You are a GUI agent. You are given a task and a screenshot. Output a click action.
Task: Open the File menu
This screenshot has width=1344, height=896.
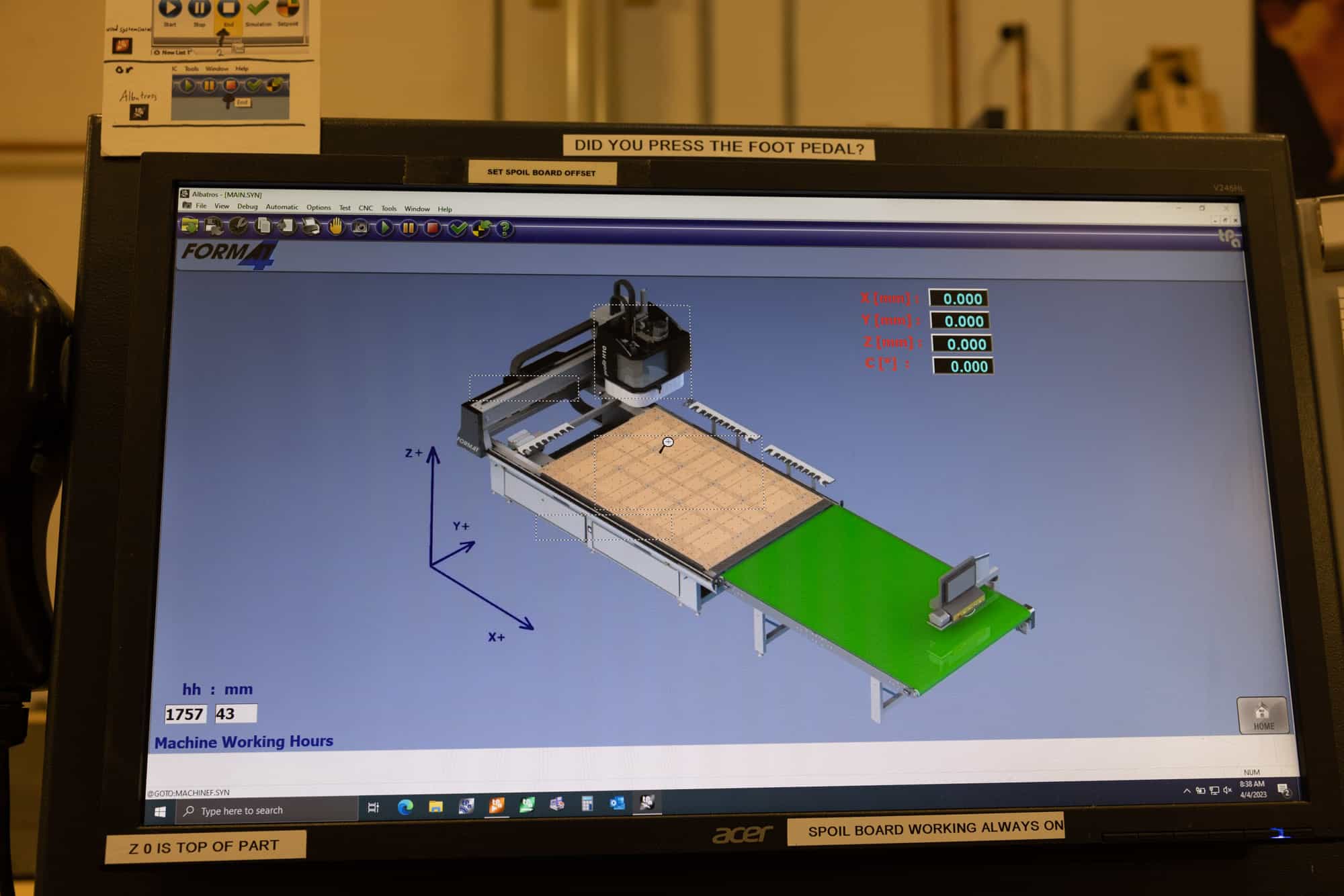click(x=201, y=206)
